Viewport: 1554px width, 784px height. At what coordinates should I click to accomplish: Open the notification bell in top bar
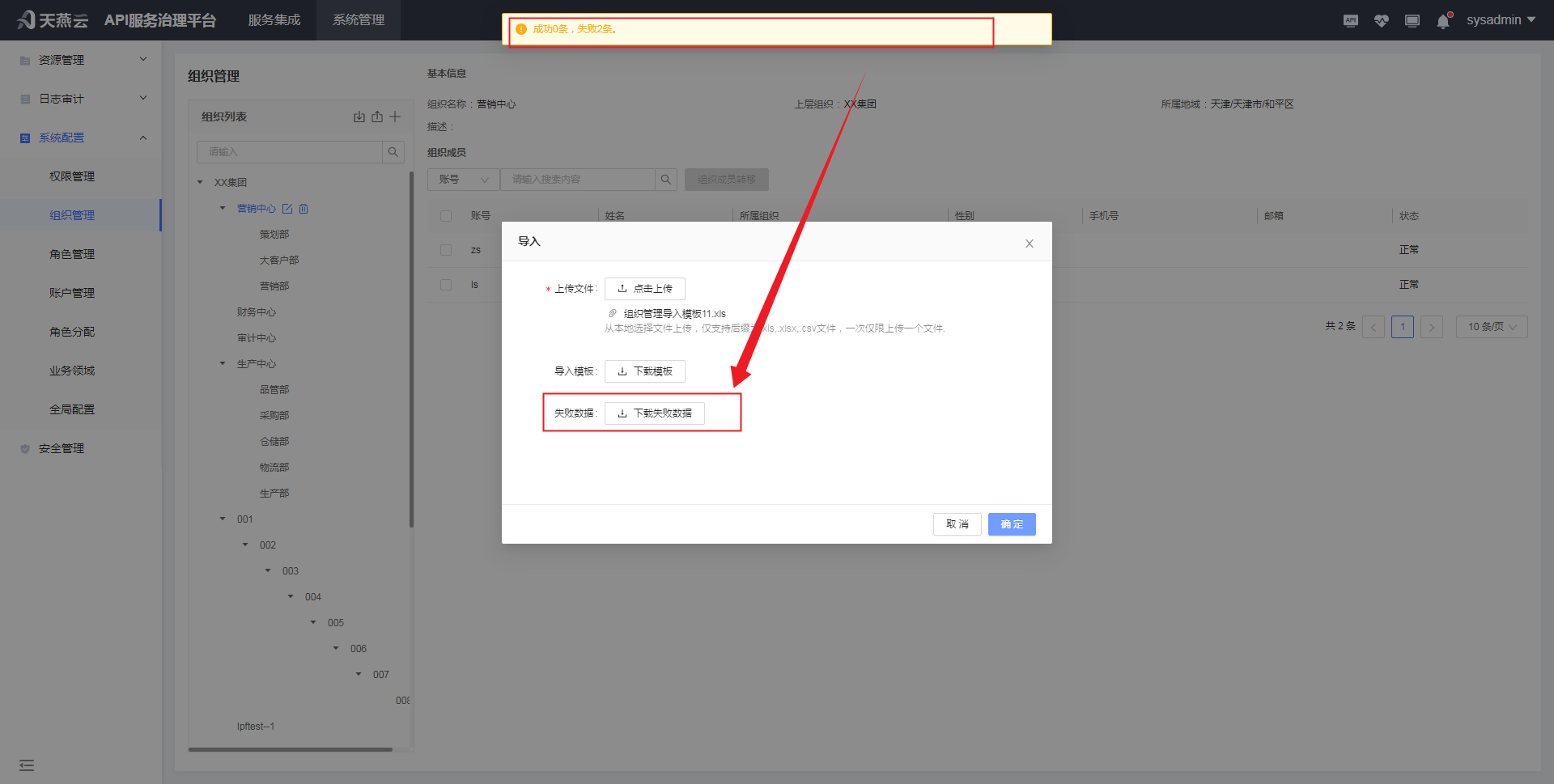coord(1442,21)
